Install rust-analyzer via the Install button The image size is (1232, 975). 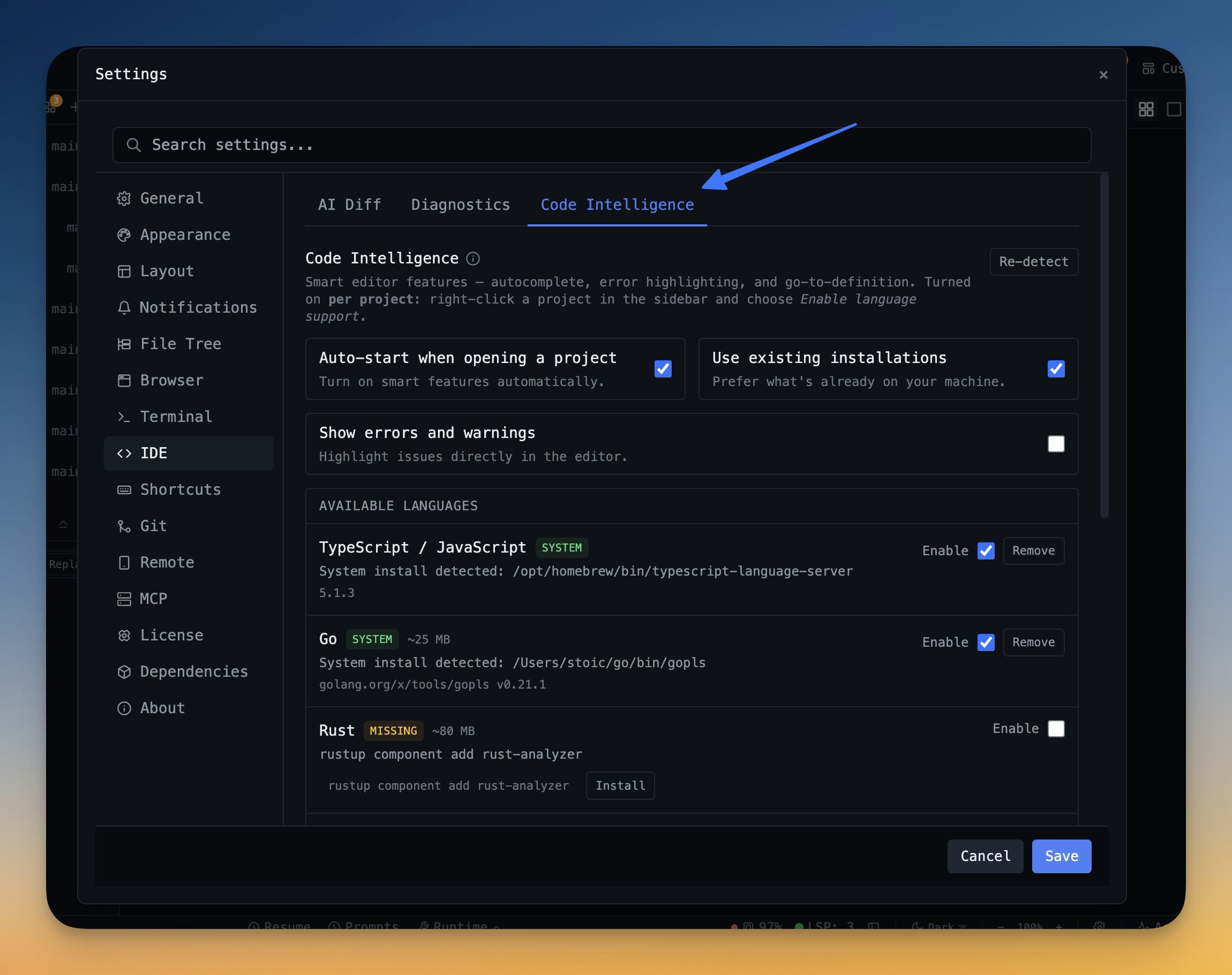[620, 785]
